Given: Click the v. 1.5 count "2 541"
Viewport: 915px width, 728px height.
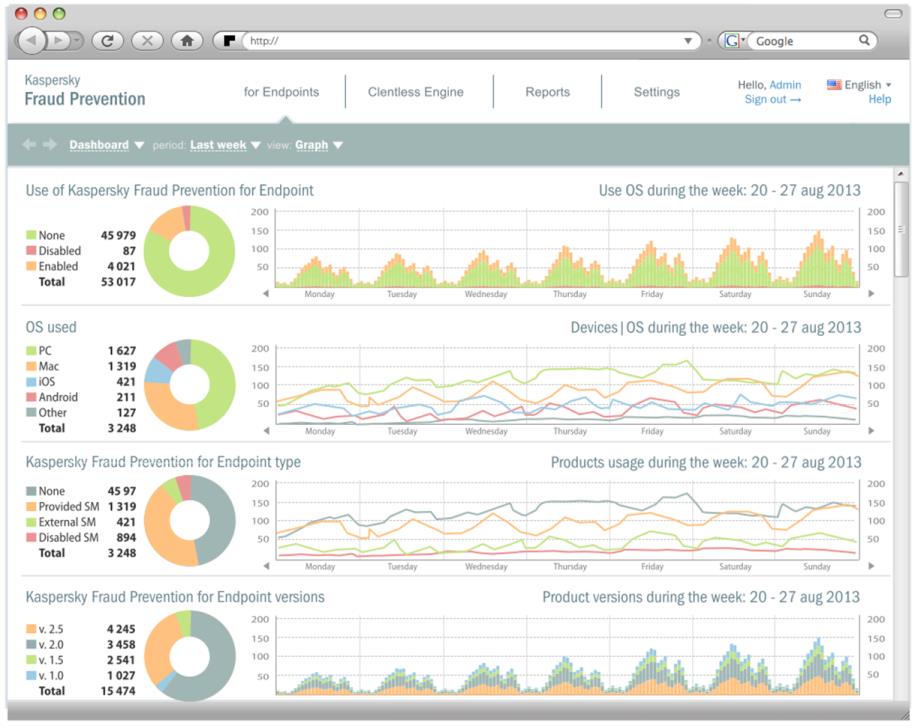Looking at the screenshot, I should point(121,660).
